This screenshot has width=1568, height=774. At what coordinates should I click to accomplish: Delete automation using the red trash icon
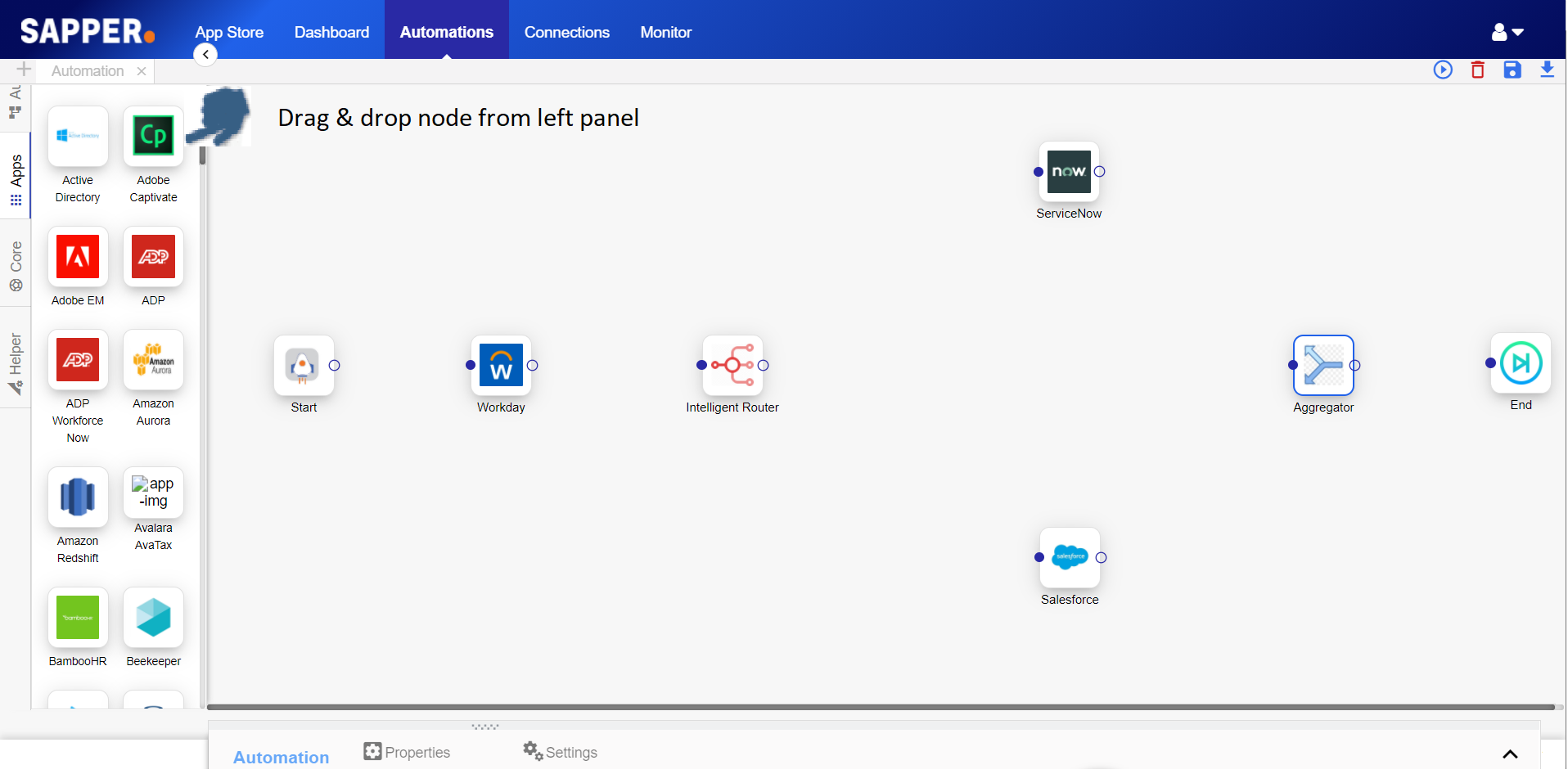1478,70
